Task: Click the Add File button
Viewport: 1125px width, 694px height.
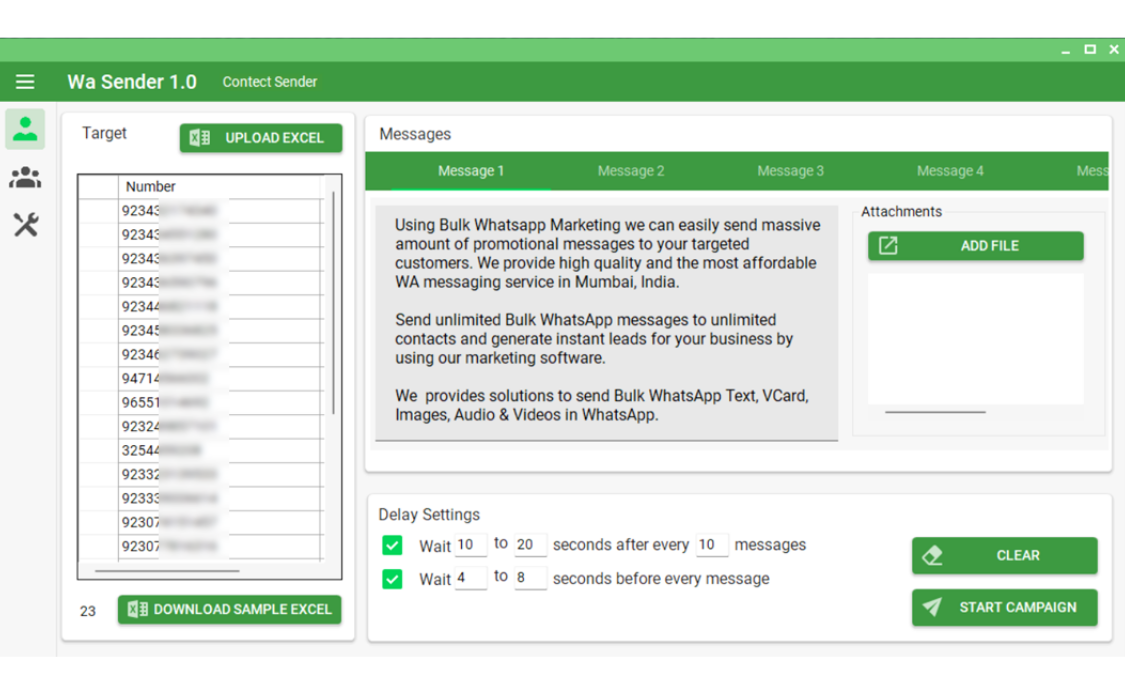Action: pyautogui.click(x=976, y=245)
